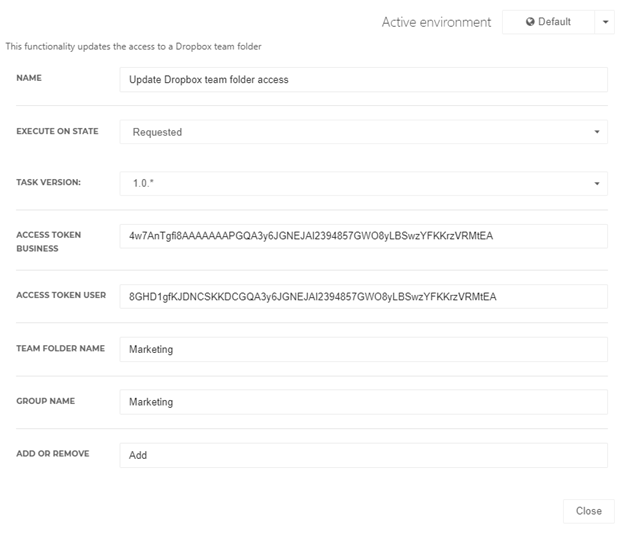Viewport: 624px width, 535px height.
Task: Click the Add or Remove field
Action: [x=363, y=455]
